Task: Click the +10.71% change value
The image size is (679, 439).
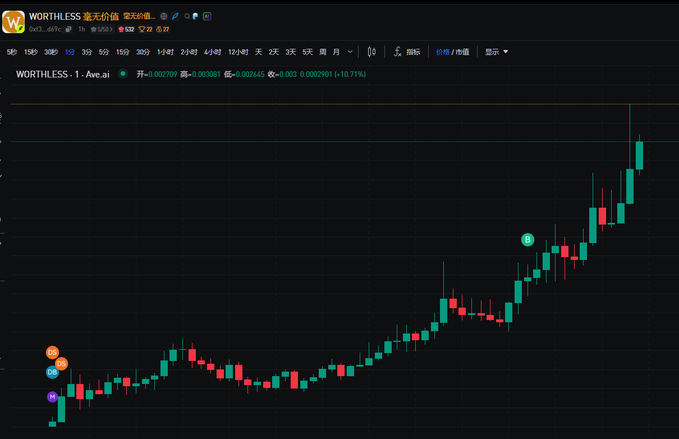Action: [350, 74]
